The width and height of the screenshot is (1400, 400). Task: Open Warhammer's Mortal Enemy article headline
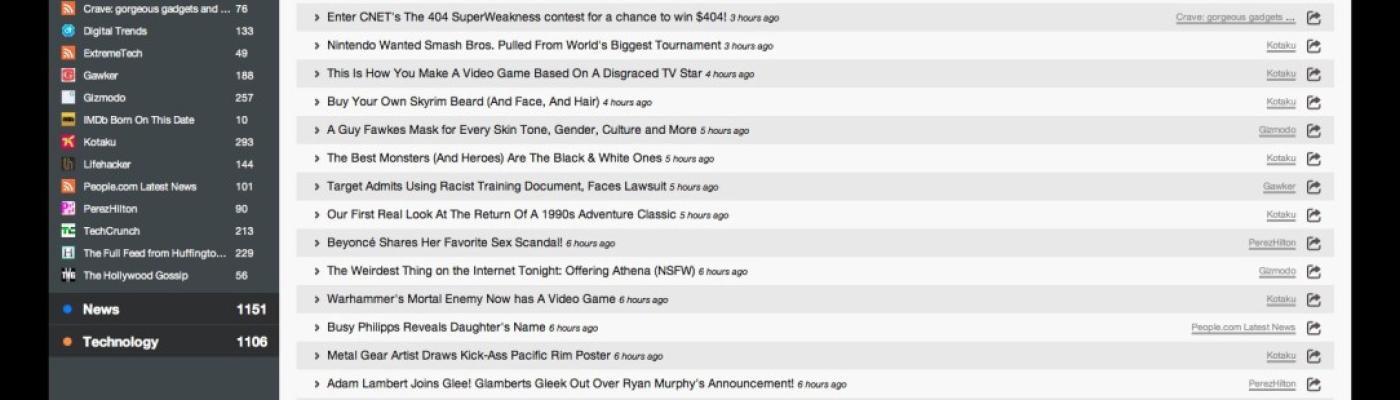[x=471, y=299]
